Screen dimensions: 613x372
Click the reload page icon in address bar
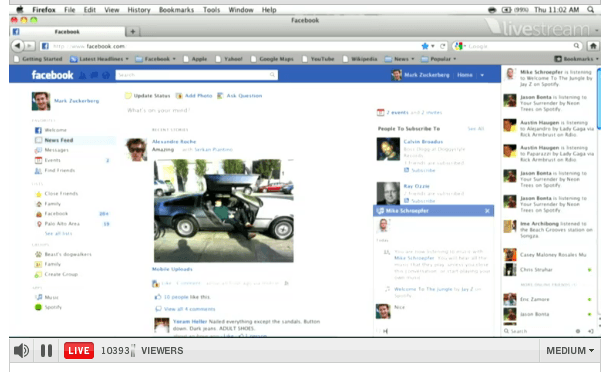click(x=443, y=46)
